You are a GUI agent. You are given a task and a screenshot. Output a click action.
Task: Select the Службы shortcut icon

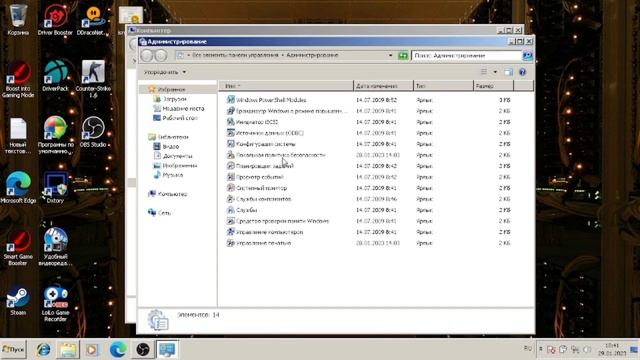231,210
